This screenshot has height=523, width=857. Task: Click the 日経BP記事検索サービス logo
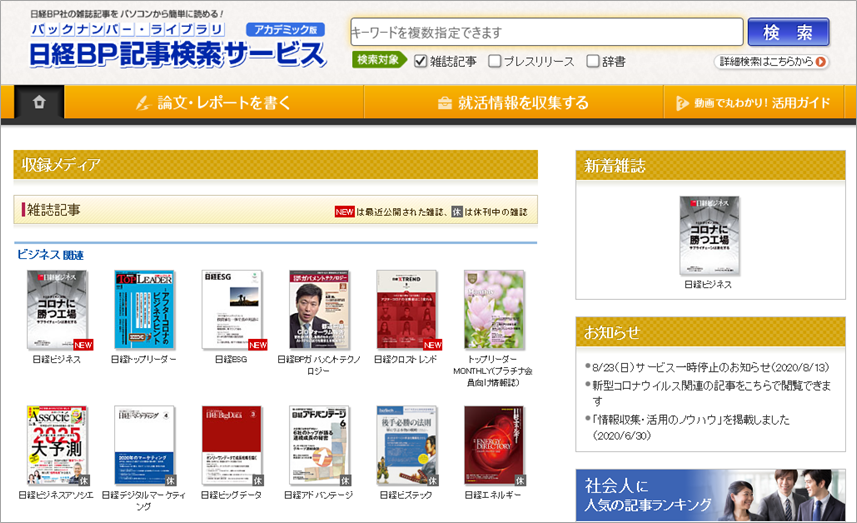pos(178,54)
